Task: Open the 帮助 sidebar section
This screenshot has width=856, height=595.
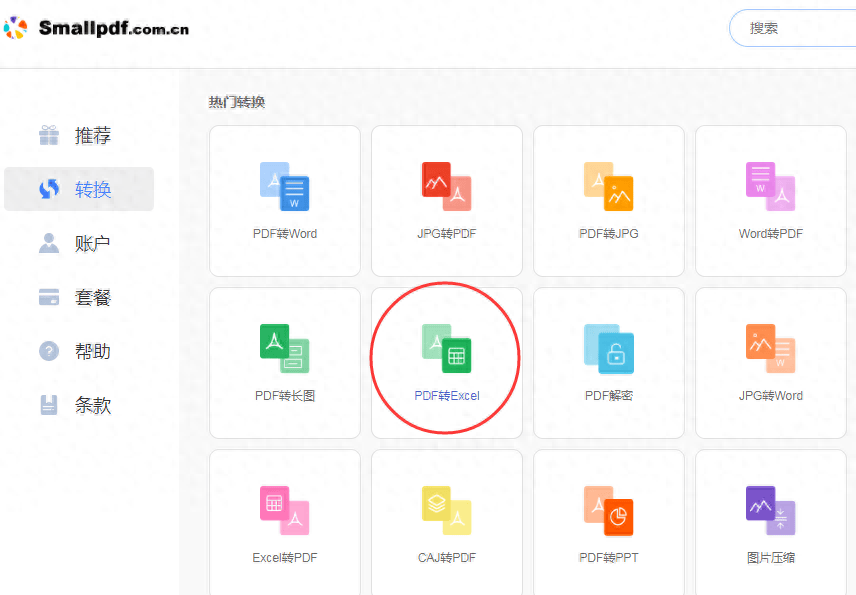Action: click(x=93, y=351)
